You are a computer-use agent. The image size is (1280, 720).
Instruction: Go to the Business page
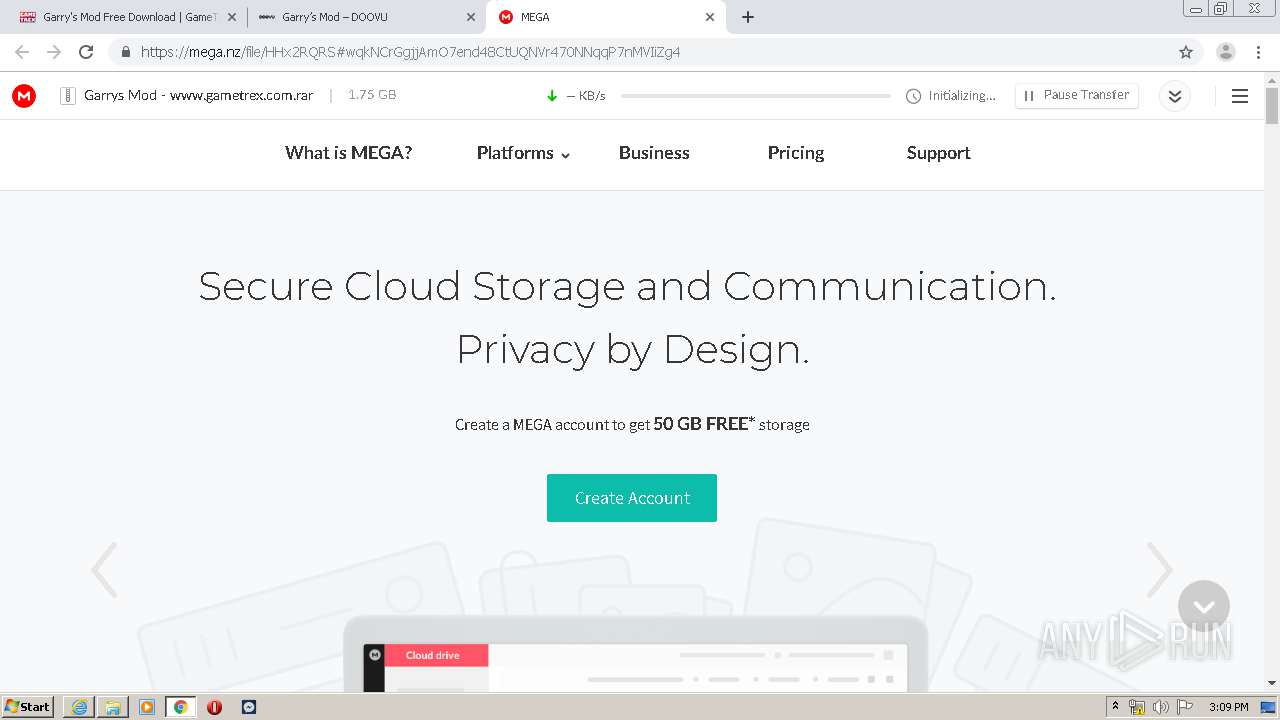click(654, 153)
